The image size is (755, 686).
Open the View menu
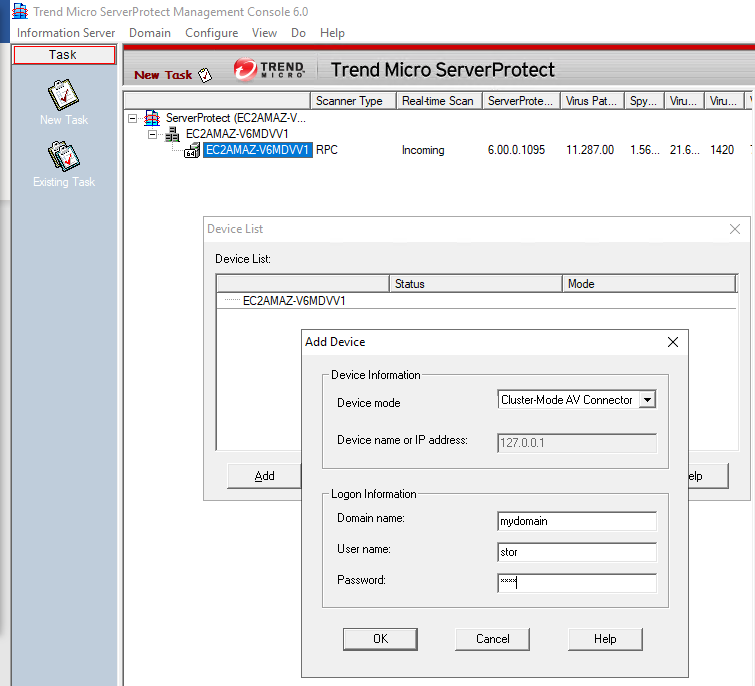264,33
